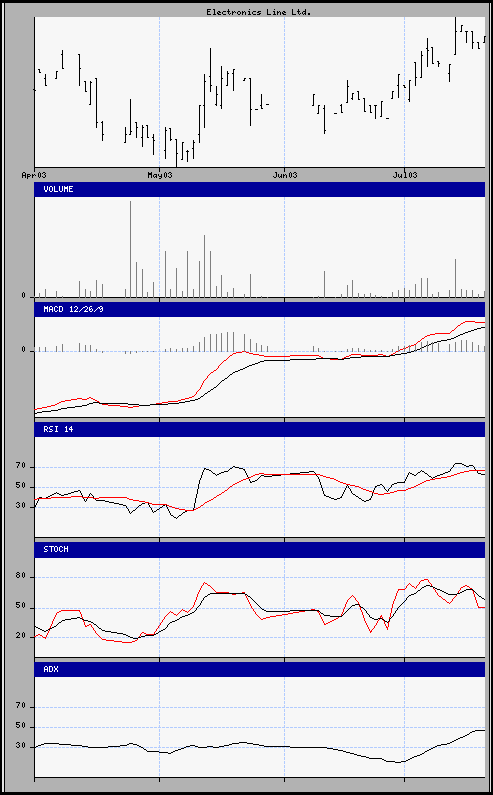This screenshot has width=493, height=795.
Task: Select the STOCH panel header
Action: pos(260,550)
